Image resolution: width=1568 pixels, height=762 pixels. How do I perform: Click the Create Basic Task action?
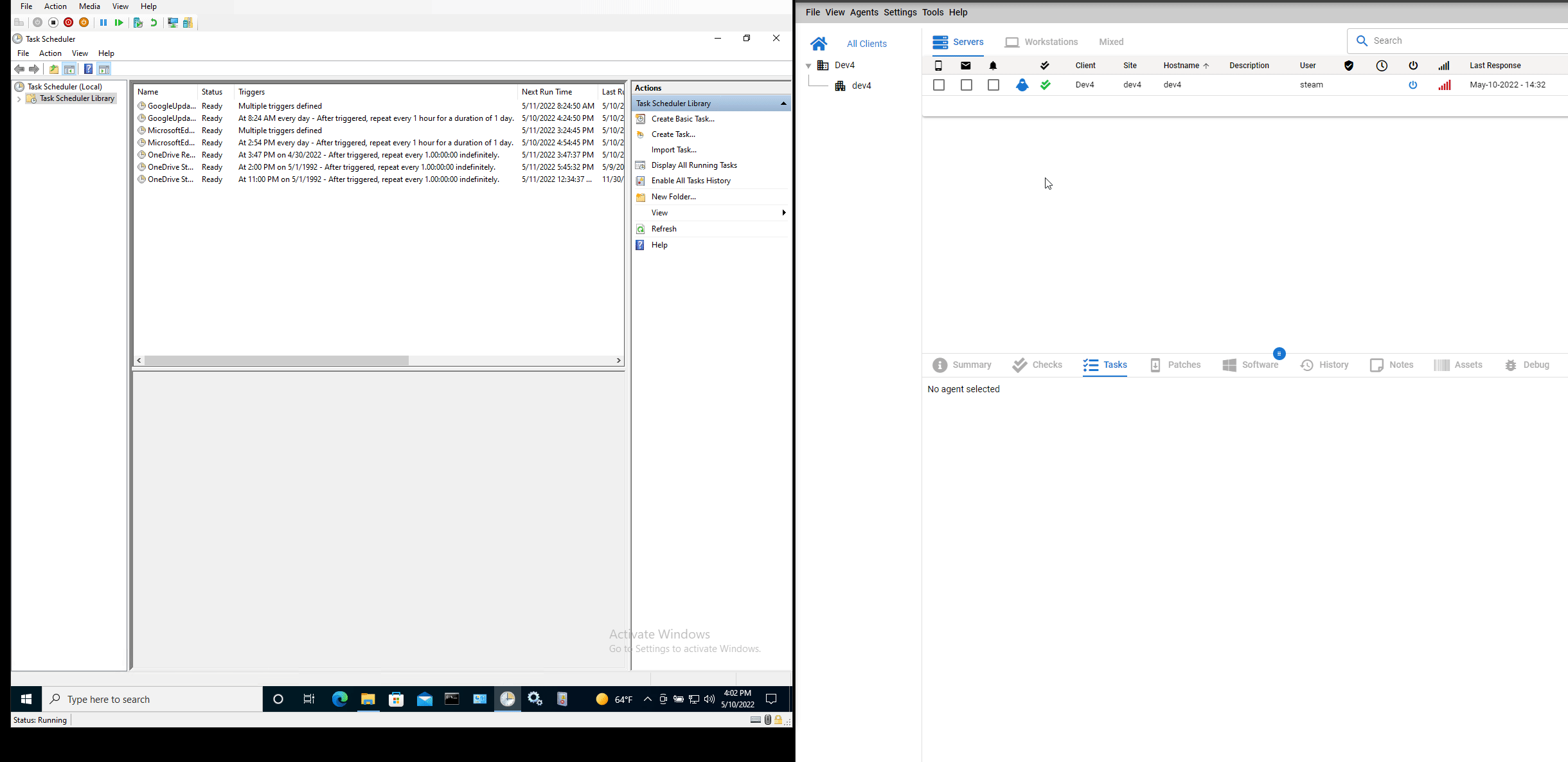point(682,119)
